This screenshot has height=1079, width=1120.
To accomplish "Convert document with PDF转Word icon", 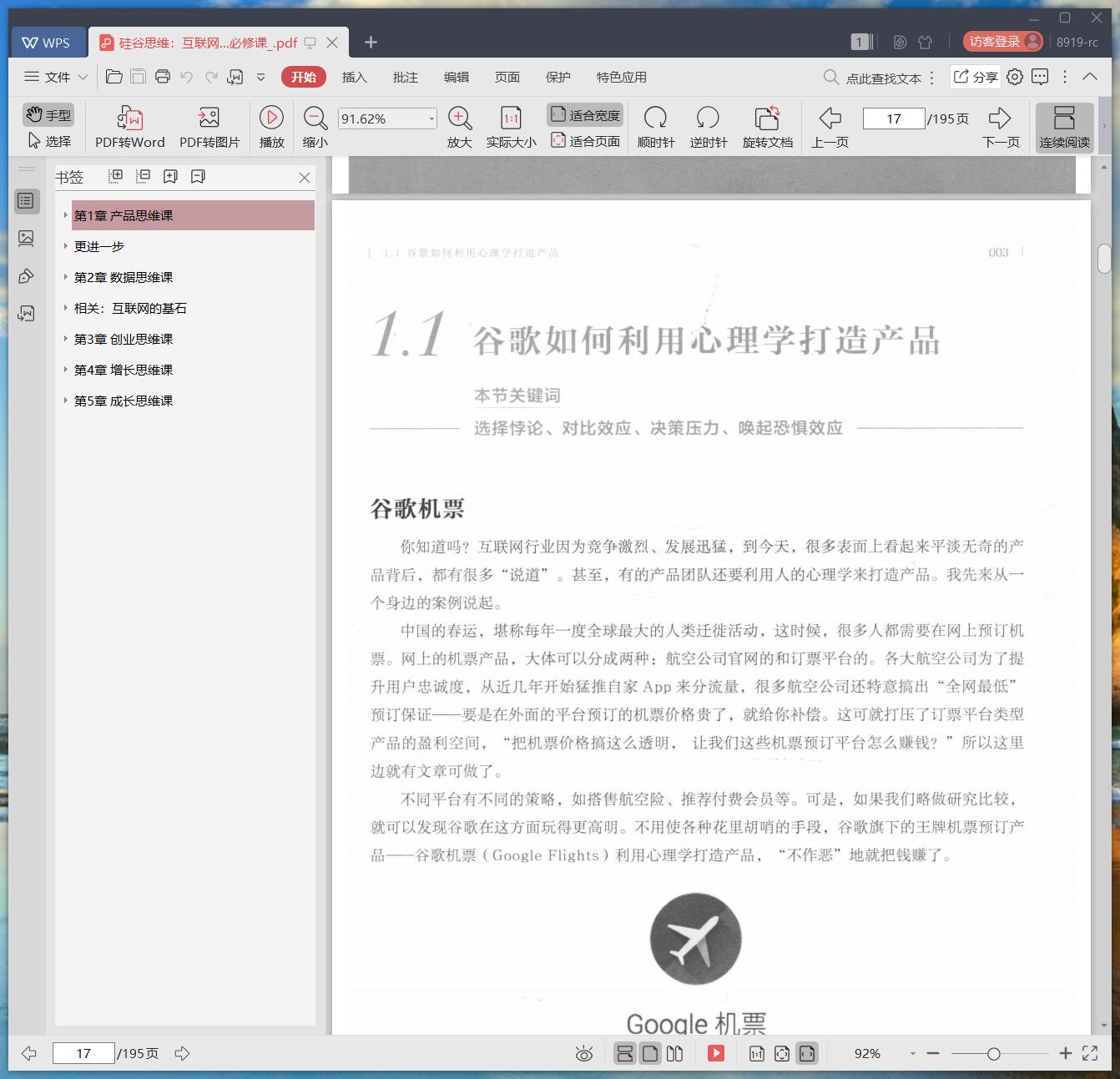I will [129, 127].
